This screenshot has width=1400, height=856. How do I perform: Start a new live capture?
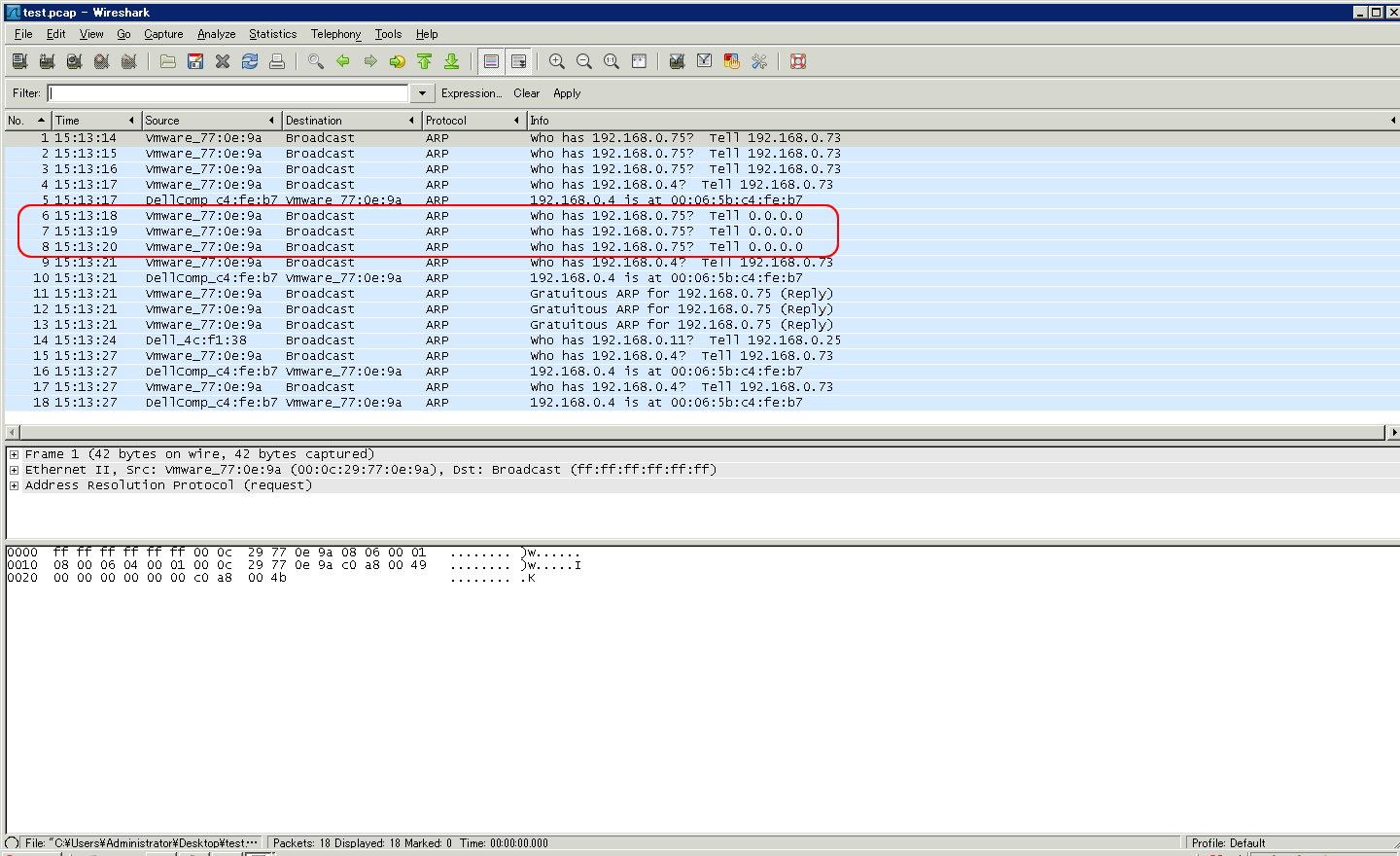(74, 61)
